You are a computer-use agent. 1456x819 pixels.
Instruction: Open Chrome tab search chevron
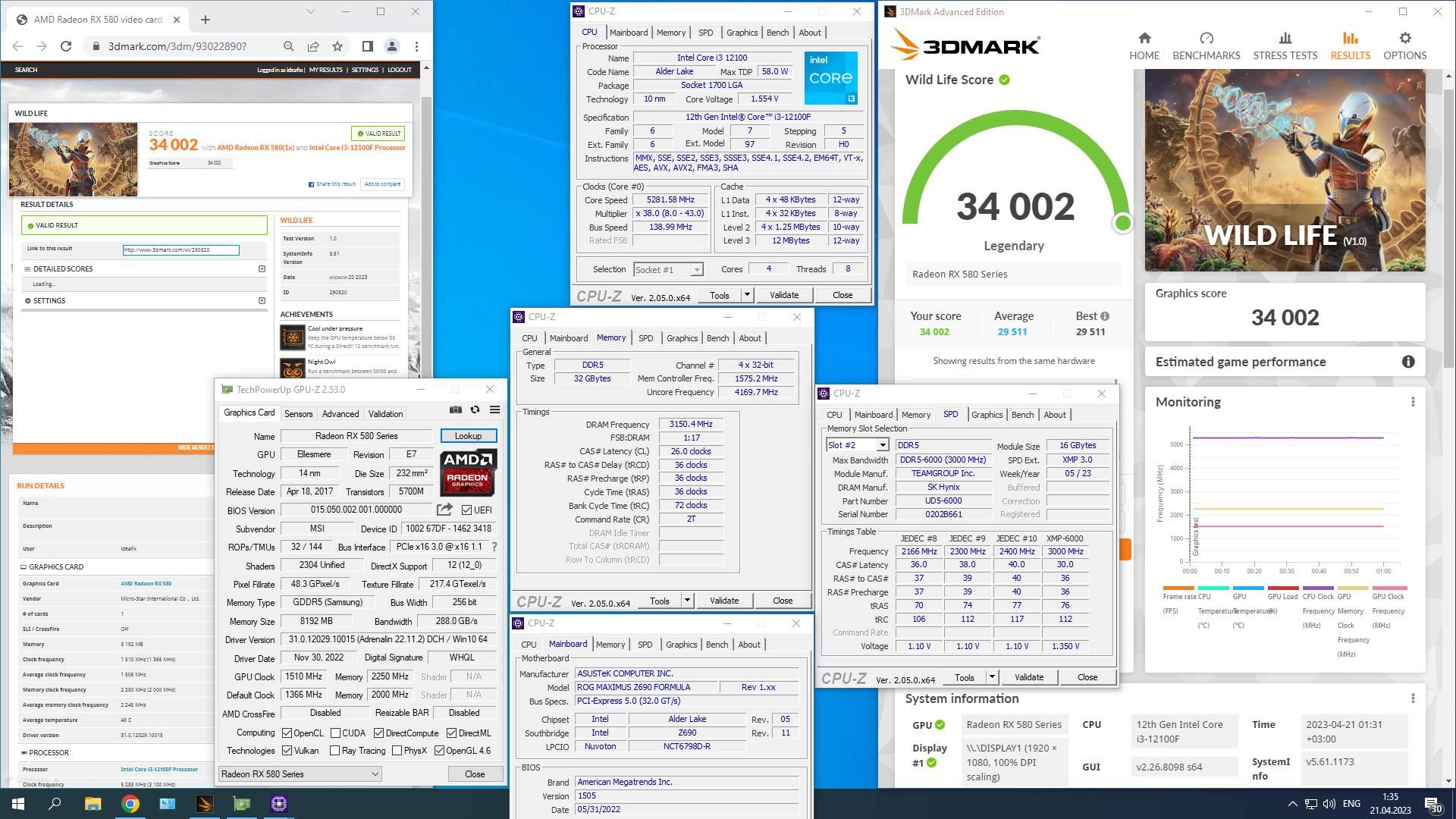point(310,12)
